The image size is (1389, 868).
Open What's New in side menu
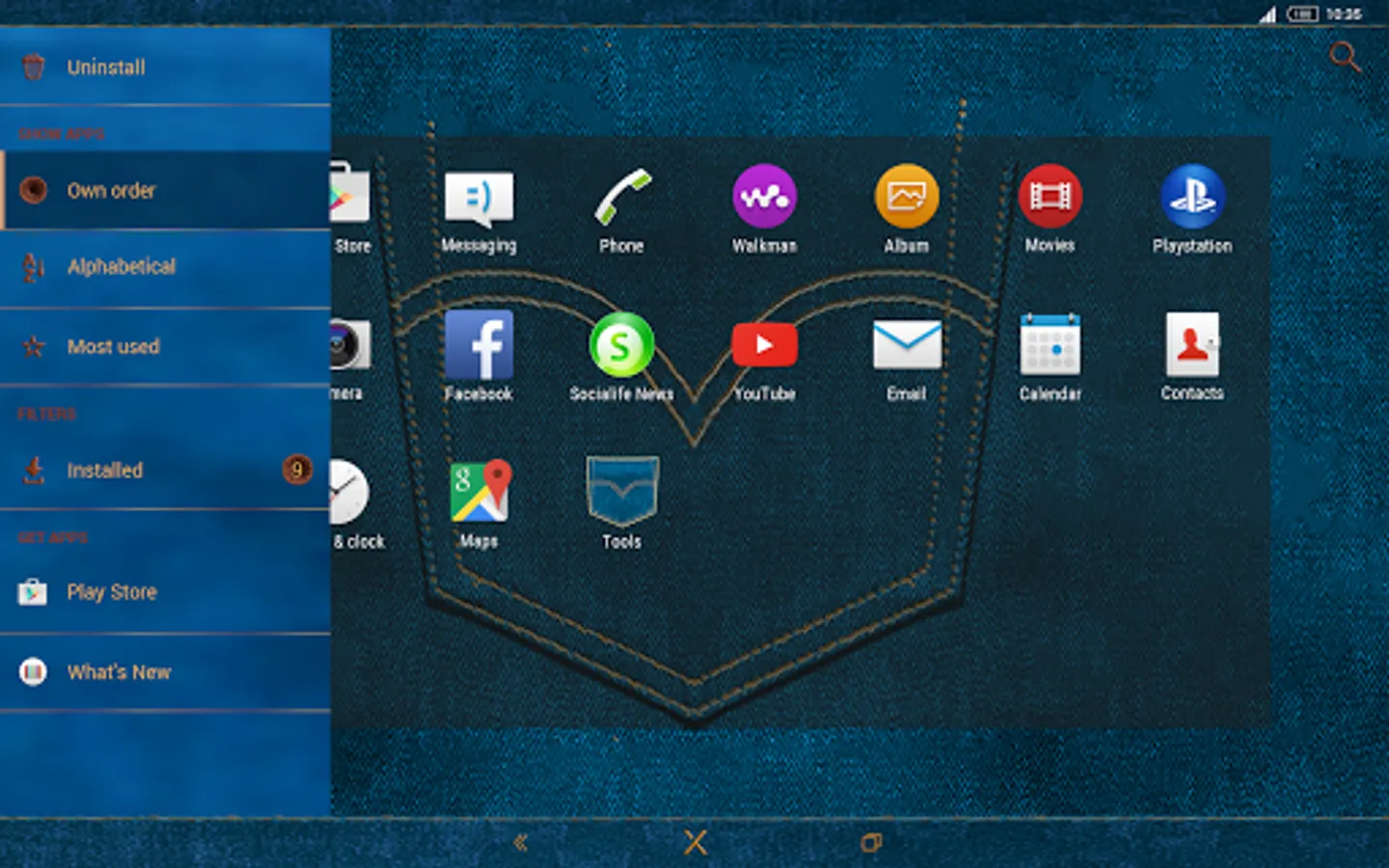pyautogui.click(x=165, y=672)
